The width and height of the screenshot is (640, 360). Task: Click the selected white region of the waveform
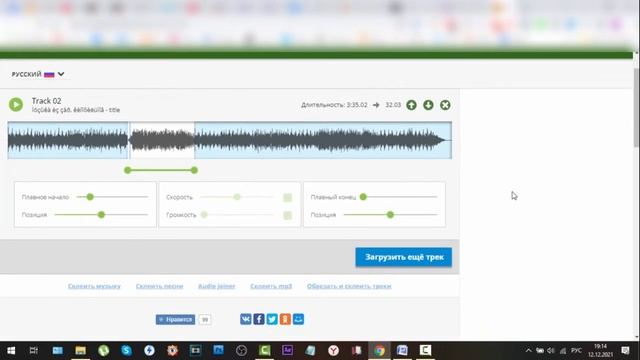pyautogui.click(x=162, y=140)
